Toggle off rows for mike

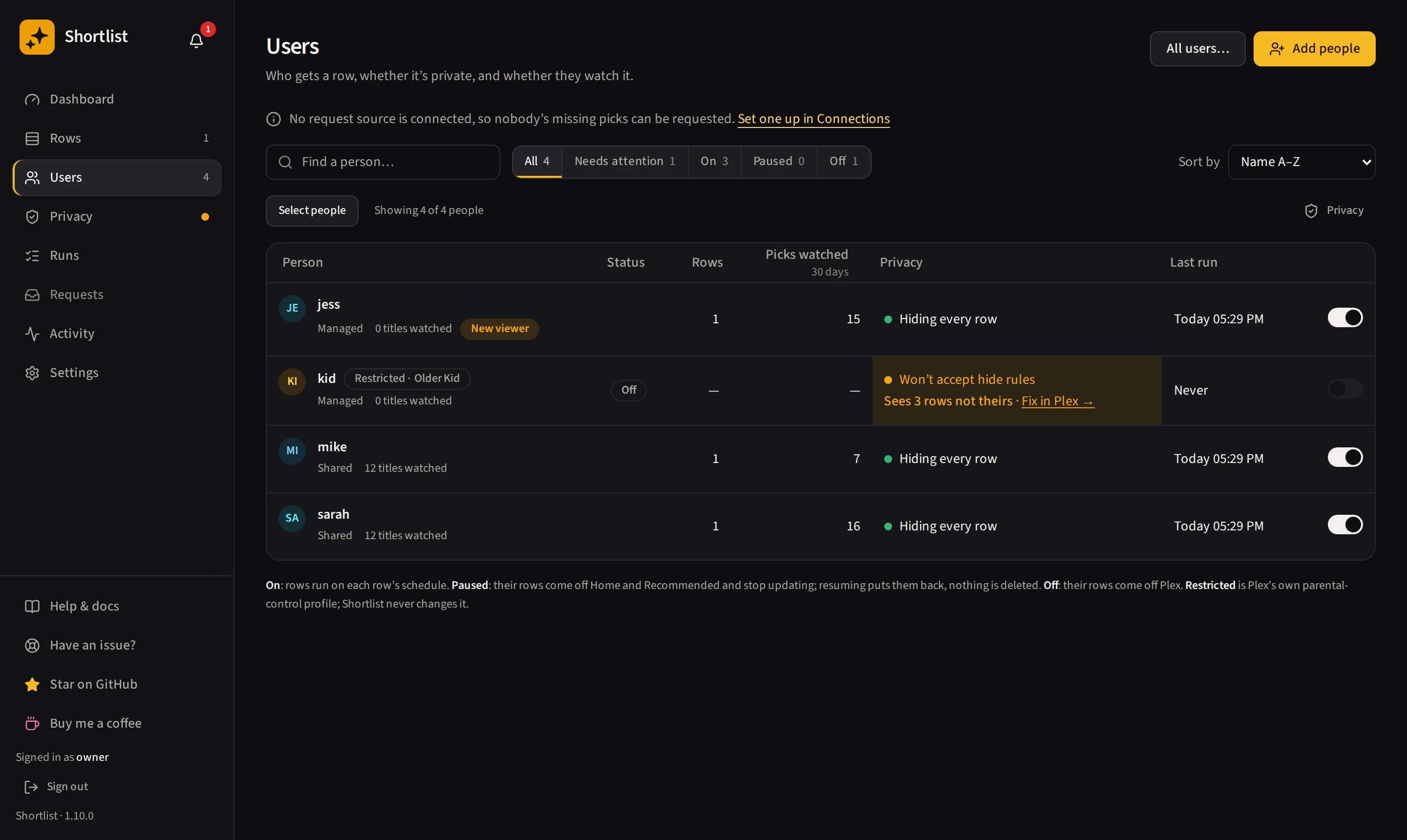pyautogui.click(x=1345, y=457)
